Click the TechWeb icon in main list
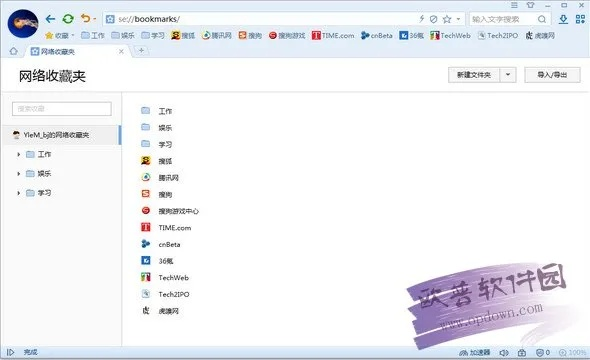The height and width of the screenshot is (360, 590). pos(146,277)
